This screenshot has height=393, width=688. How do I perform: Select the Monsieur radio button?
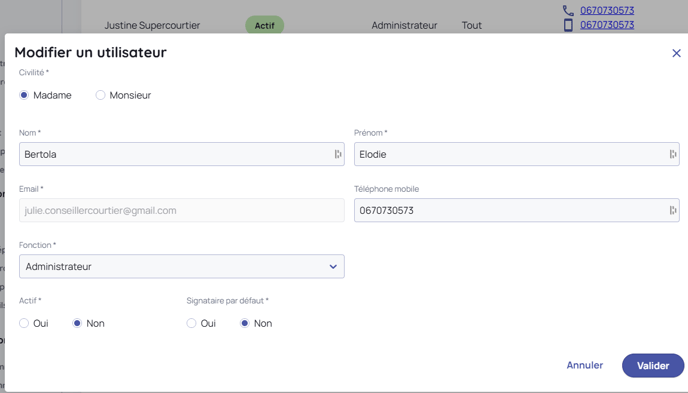point(100,95)
